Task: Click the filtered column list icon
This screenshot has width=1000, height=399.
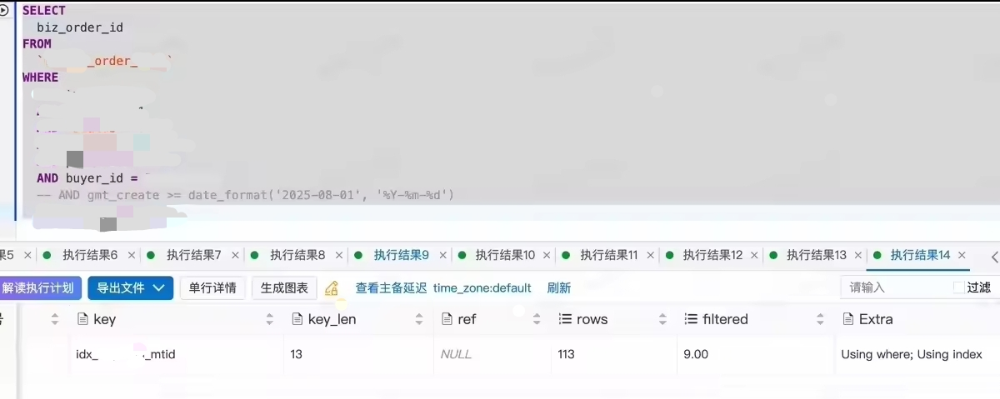Action: pos(691,319)
